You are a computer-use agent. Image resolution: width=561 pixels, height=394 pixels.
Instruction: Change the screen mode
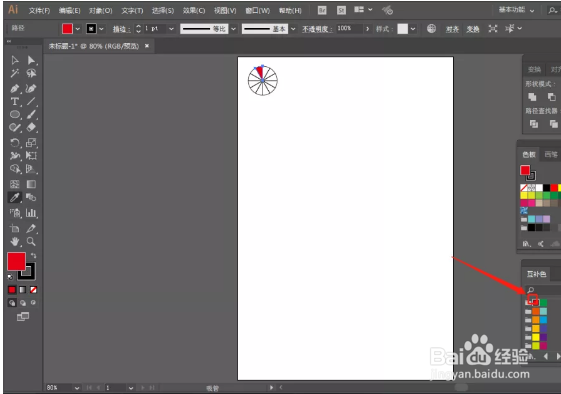(23, 316)
